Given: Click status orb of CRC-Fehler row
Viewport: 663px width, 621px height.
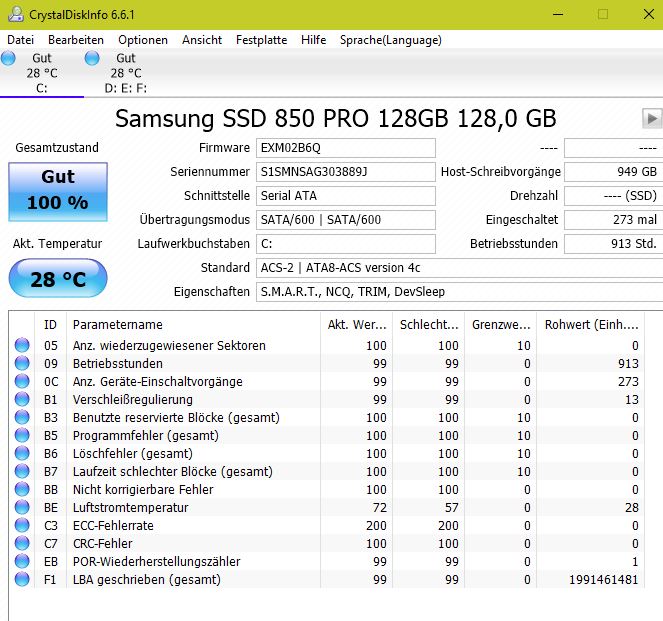Looking at the screenshot, I should click(22, 543).
